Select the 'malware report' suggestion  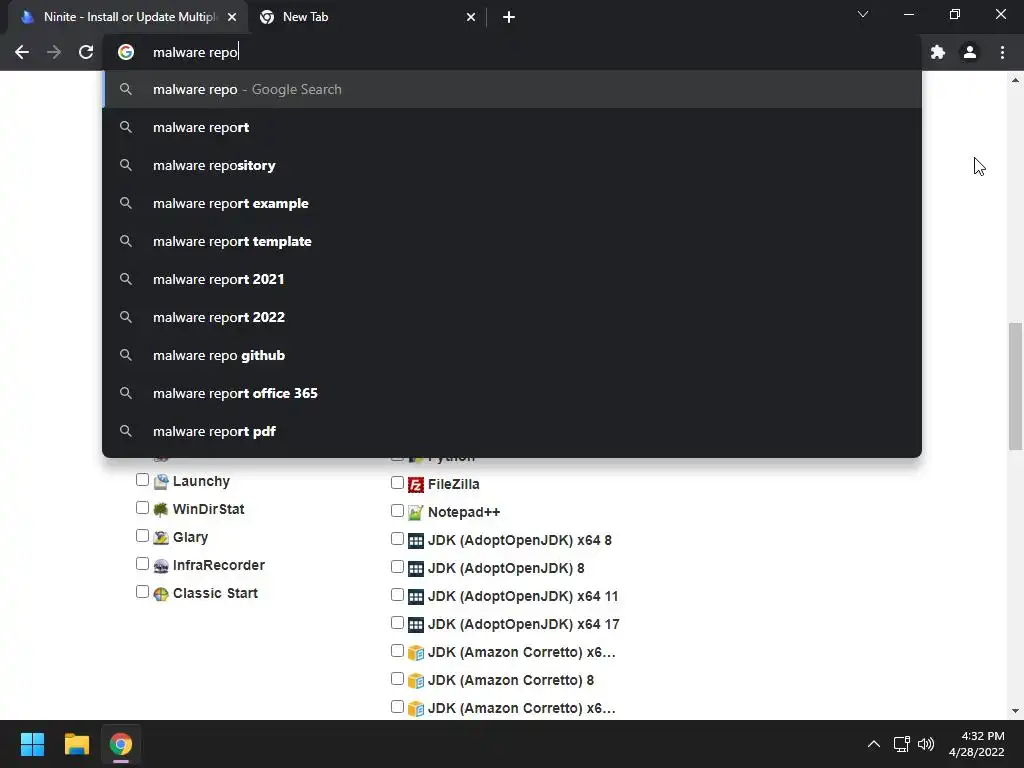click(512, 127)
